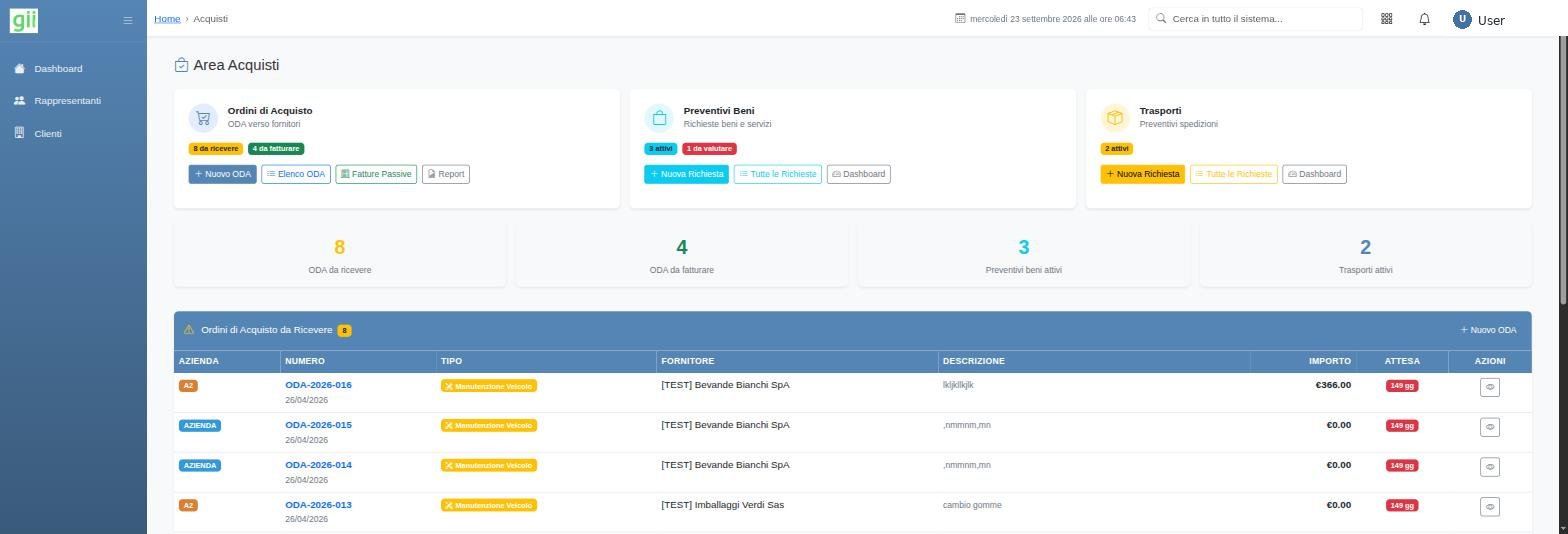Click the Preventivi Beni bag icon
Screen dimensions: 1568x534
point(659,118)
